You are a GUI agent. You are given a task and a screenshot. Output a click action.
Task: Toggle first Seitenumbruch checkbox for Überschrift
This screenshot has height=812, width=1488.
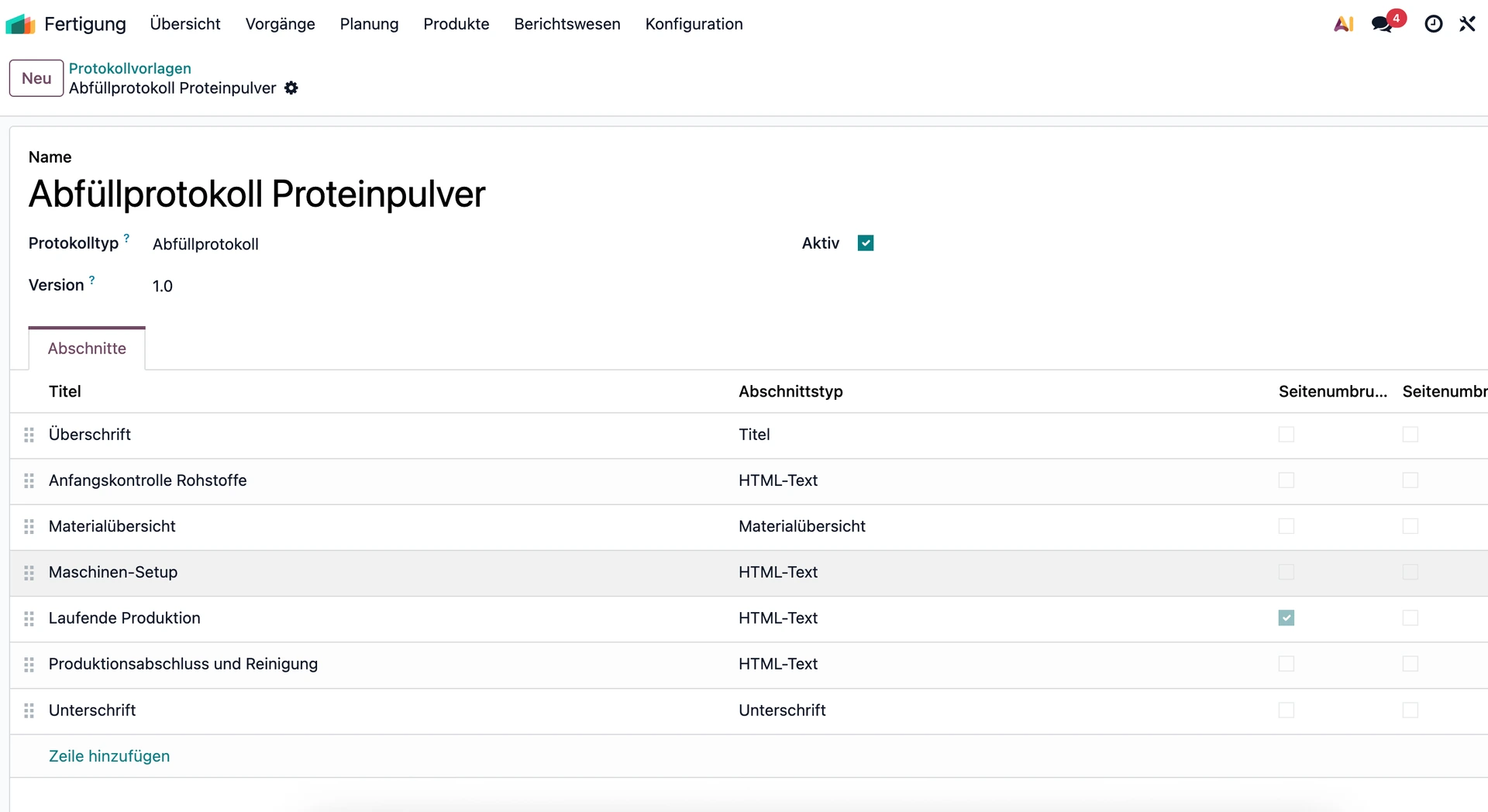coord(1286,435)
